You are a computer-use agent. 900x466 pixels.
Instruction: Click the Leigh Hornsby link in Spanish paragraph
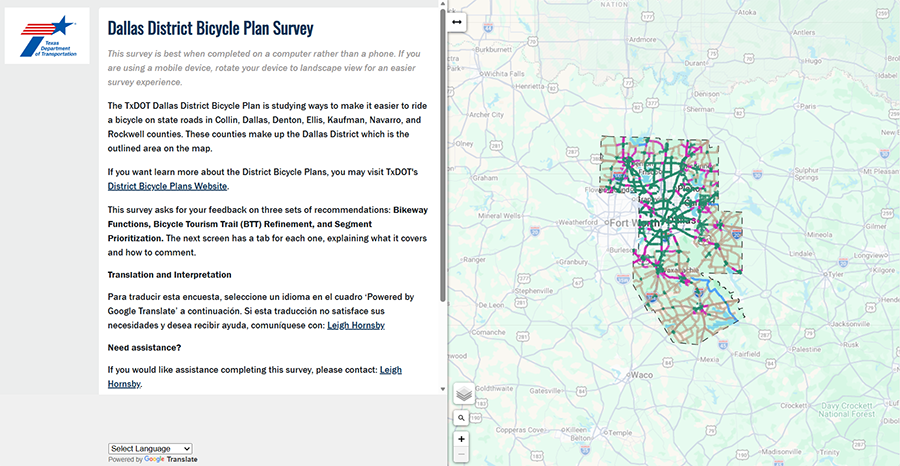(356, 325)
